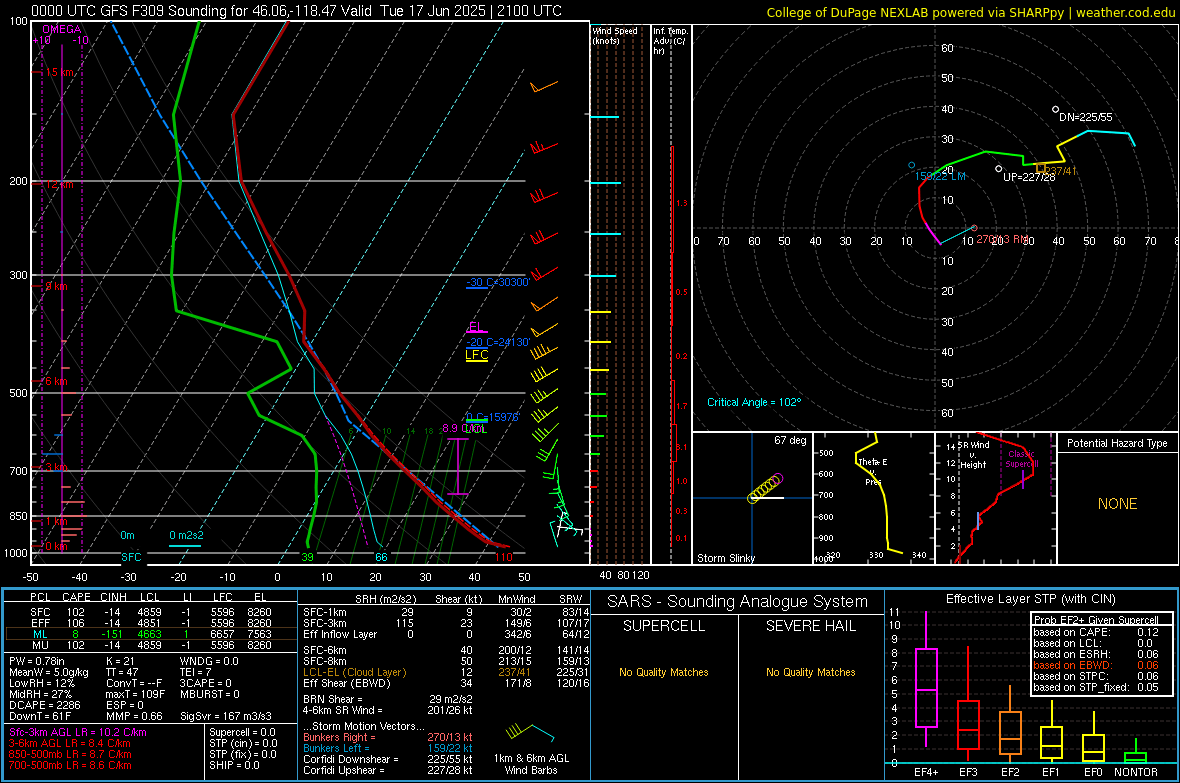Image resolution: width=1180 pixels, height=783 pixels.
Task: Select the 9 km height marker
Action: click(56, 286)
